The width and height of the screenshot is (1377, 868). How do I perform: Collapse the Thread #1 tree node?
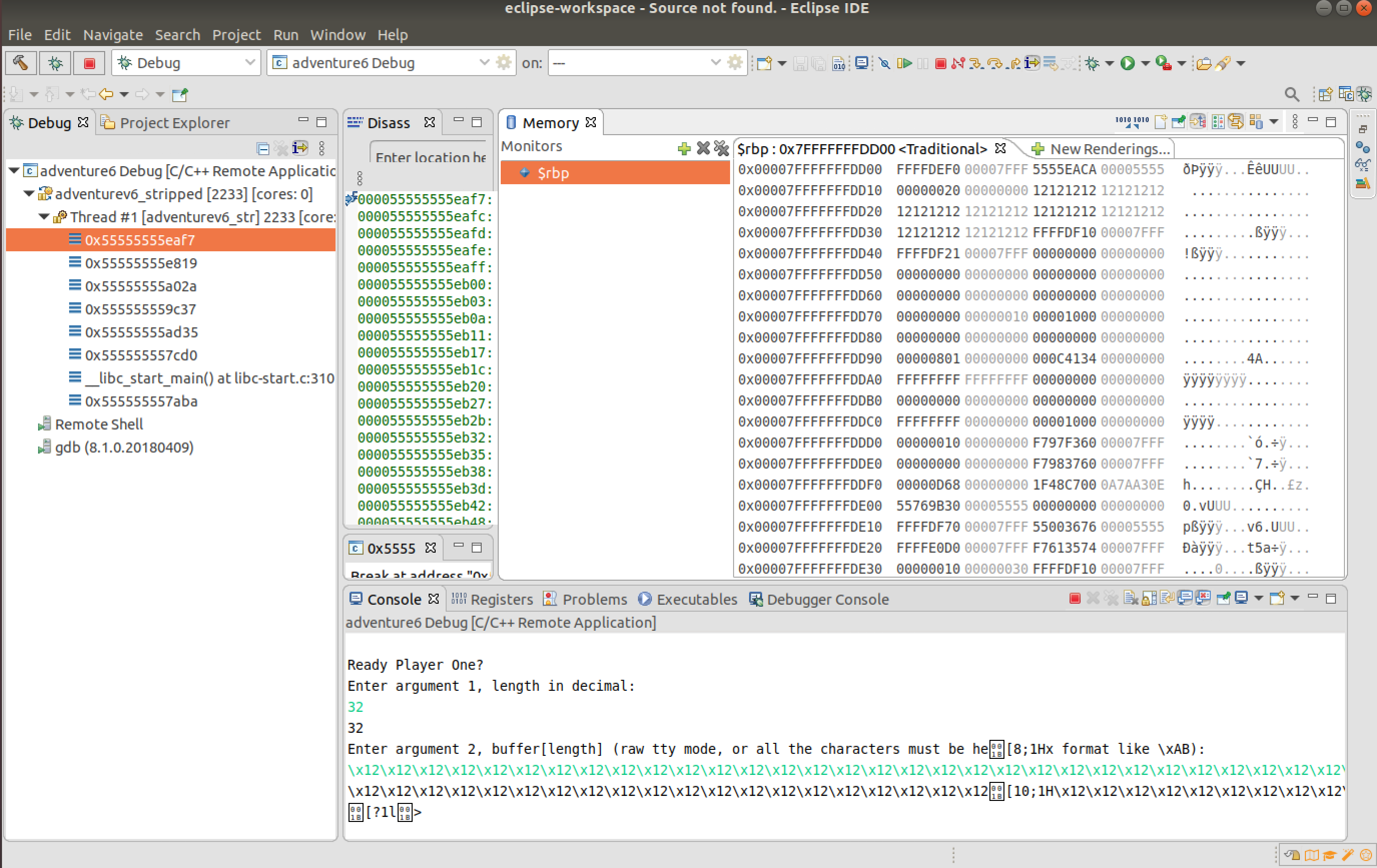44,217
